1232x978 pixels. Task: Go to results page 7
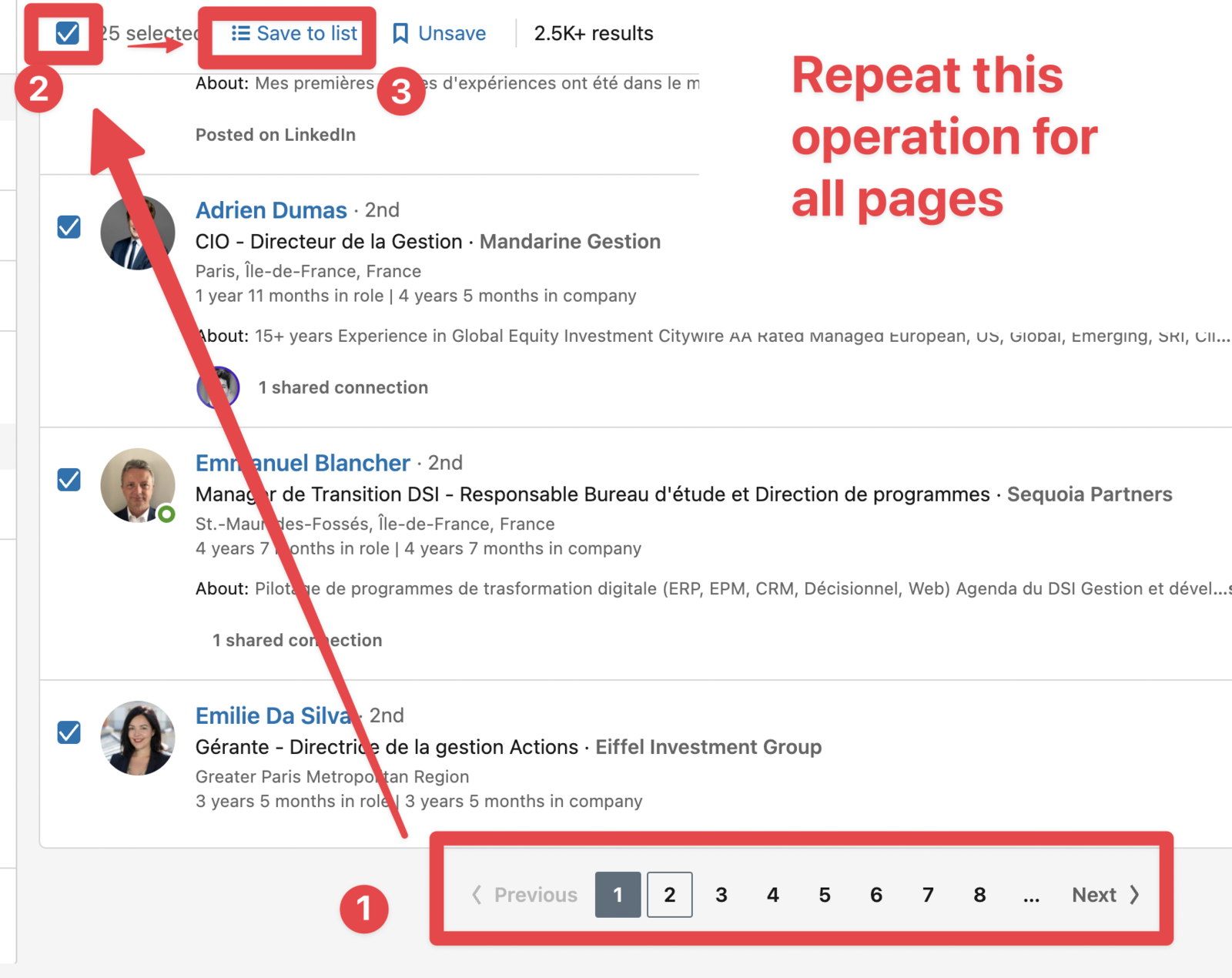(928, 895)
